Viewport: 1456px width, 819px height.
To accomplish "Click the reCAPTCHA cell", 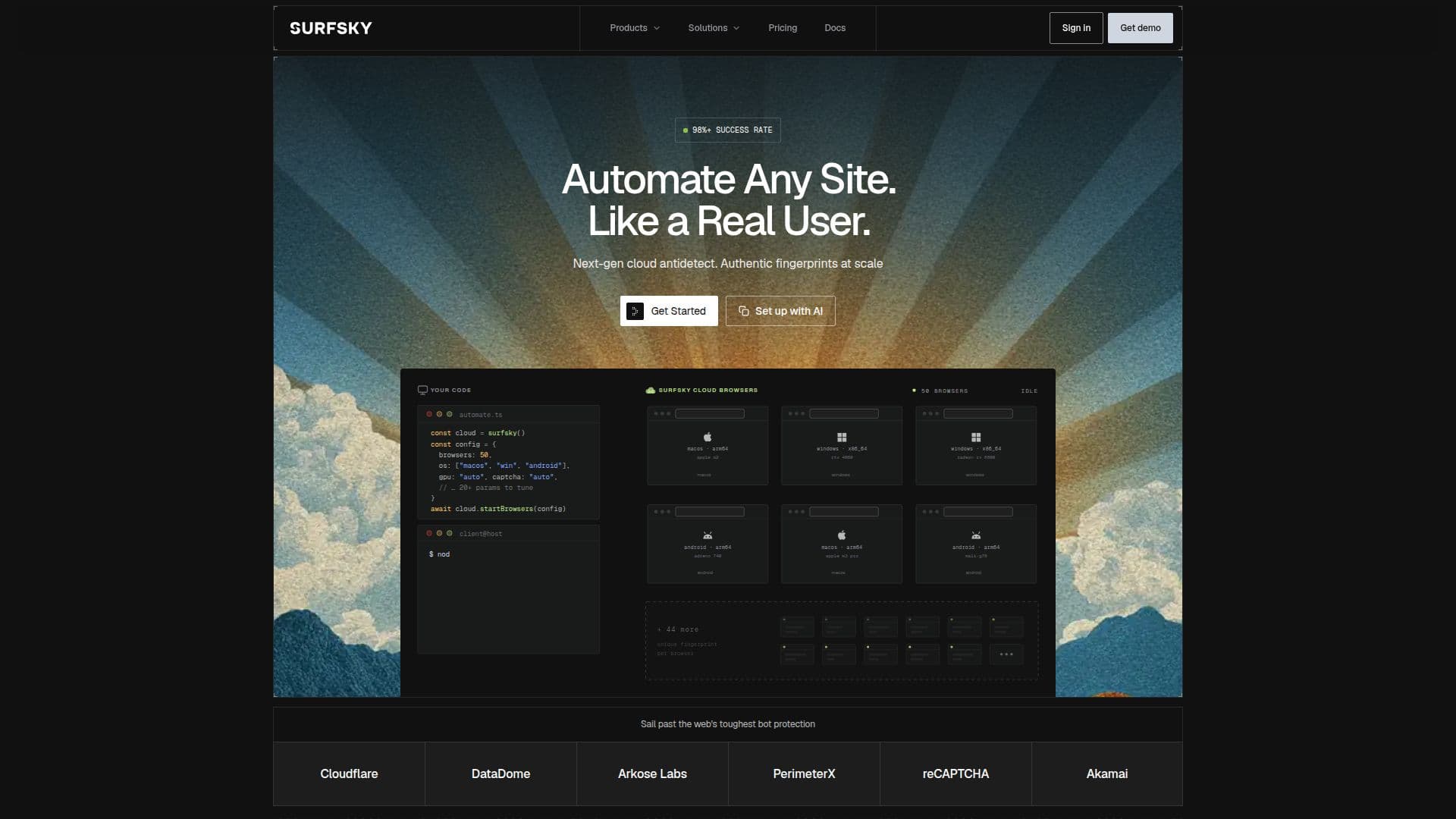I will pyautogui.click(x=955, y=773).
